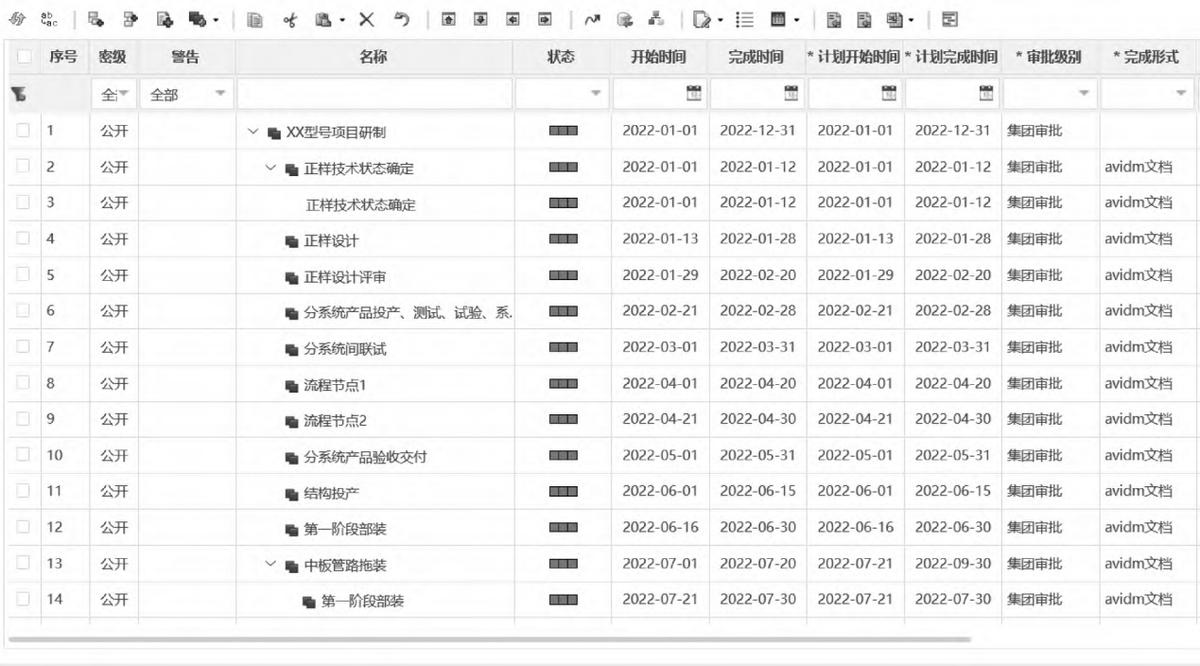Toggle the select-all checkbox in header
The width and height of the screenshot is (1200, 666).
click(x=23, y=57)
